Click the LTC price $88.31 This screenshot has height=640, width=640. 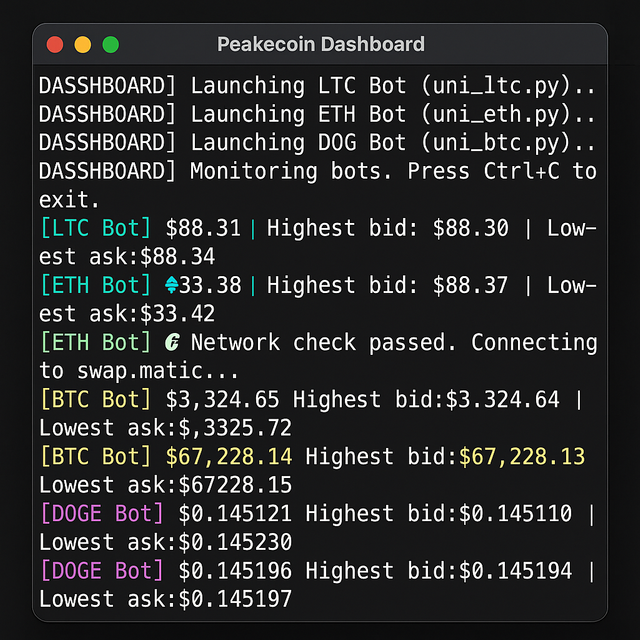coord(203,228)
